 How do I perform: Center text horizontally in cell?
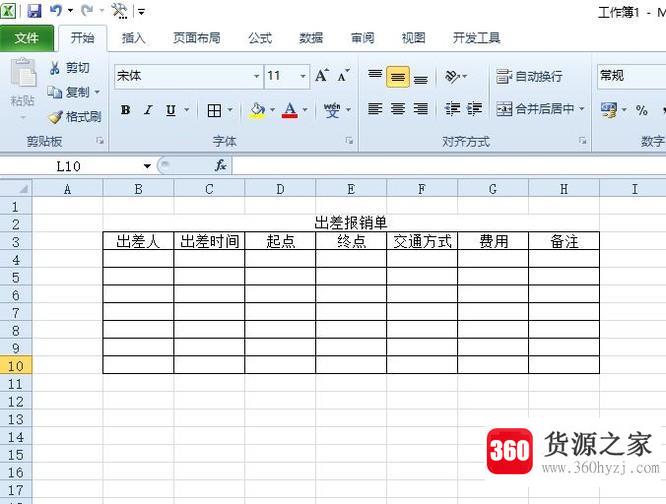click(398, 109)
